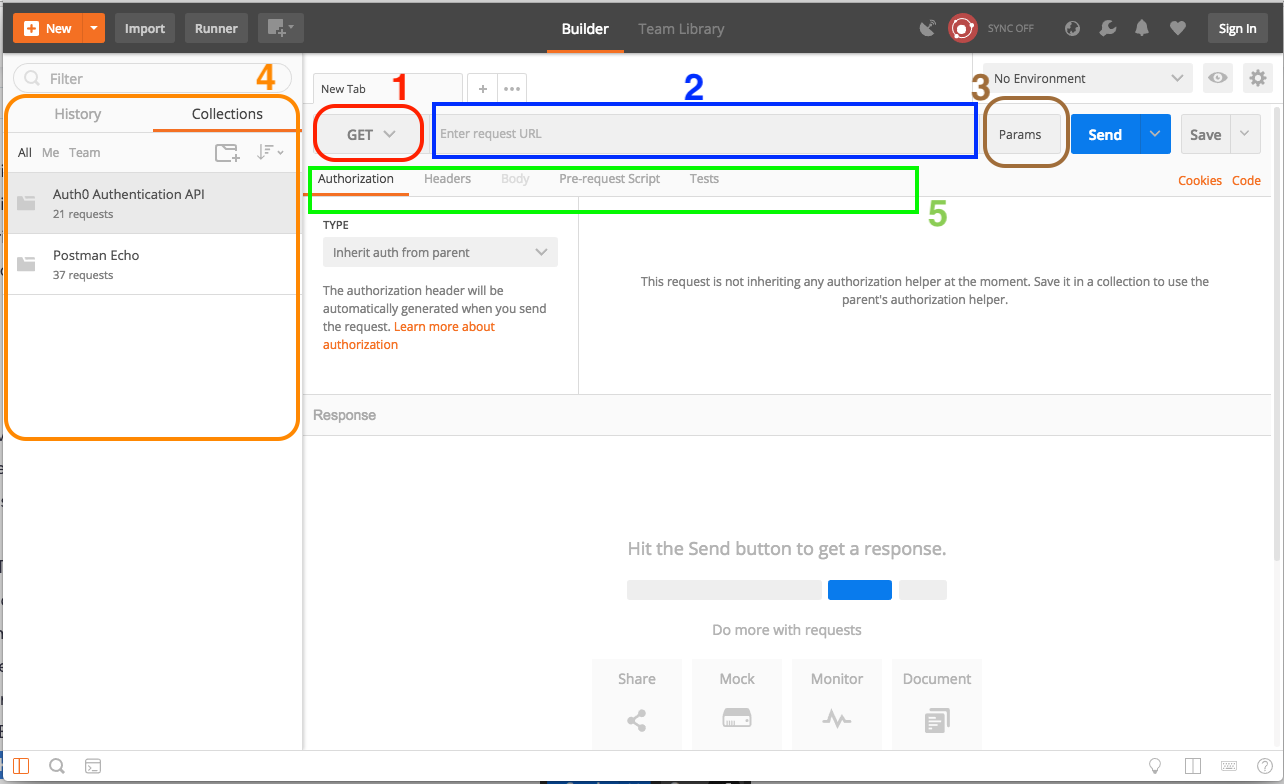
Task: Open manage environments gear icon
Action: coord(1257,78)
